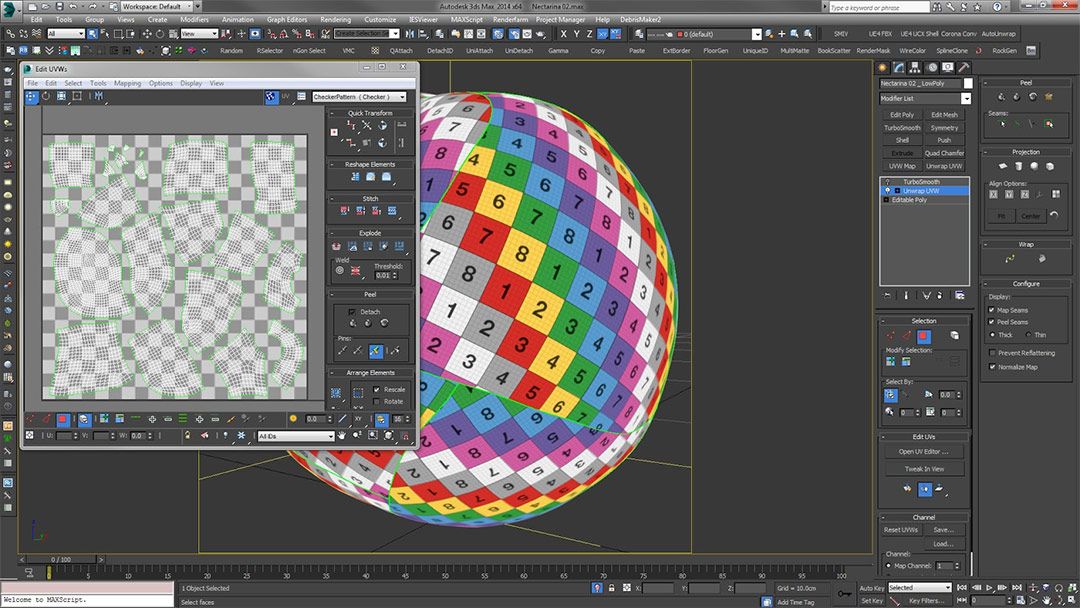
Task: Enable Prevent Reflattening checkbox
Action: (x=992, y=353)
